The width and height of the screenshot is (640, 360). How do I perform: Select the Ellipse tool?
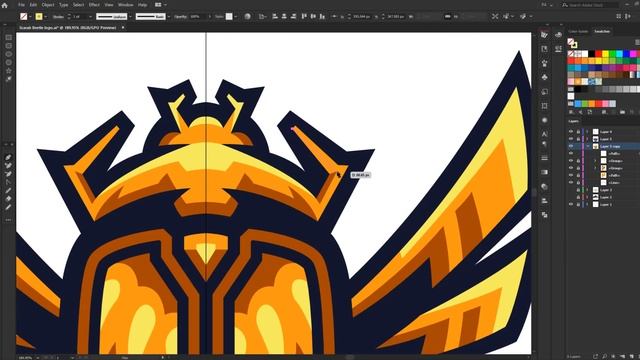click(9, 54)
